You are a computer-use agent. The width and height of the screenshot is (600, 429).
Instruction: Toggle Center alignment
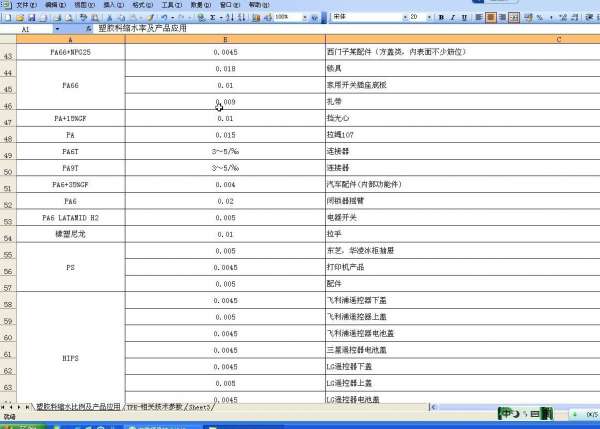[x=491, y=17]
